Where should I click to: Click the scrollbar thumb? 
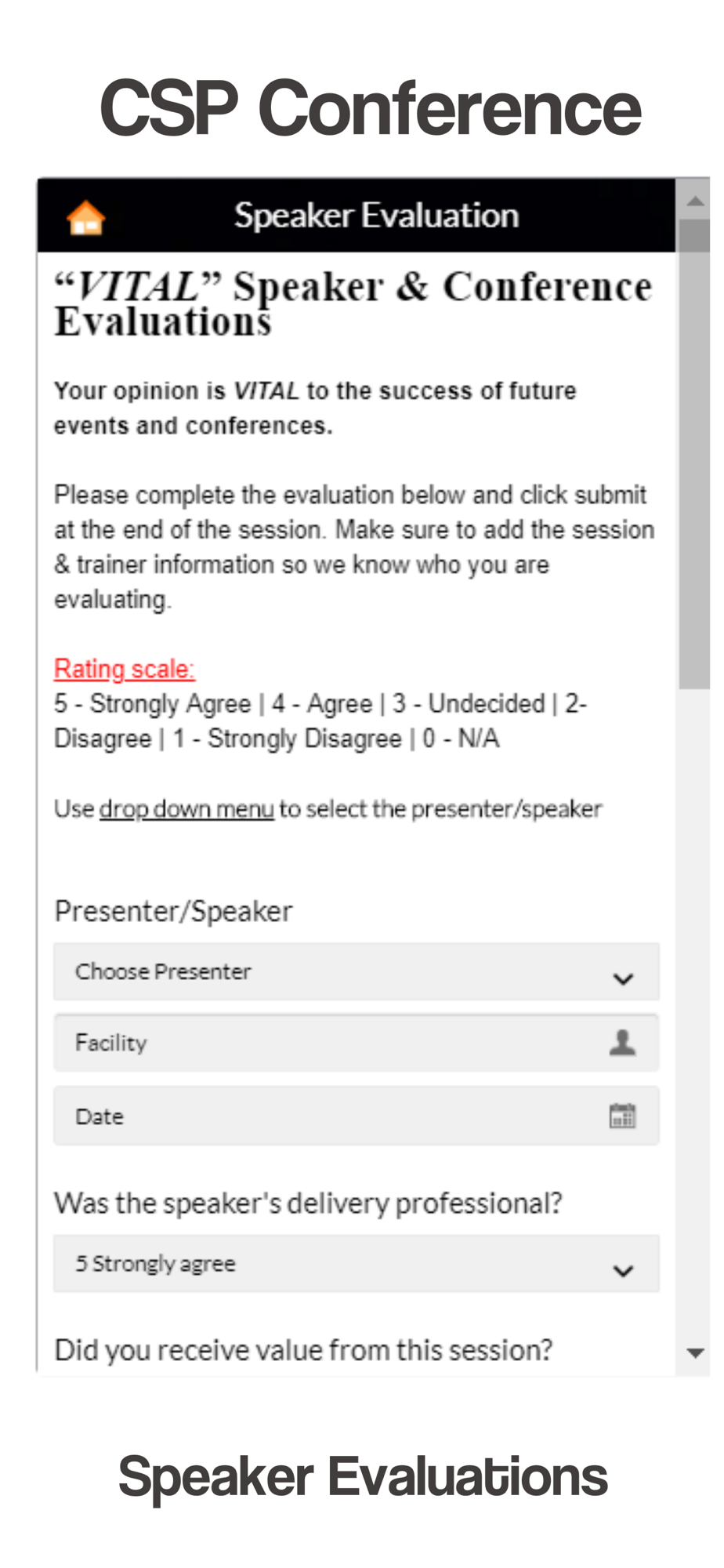(694, 455)
